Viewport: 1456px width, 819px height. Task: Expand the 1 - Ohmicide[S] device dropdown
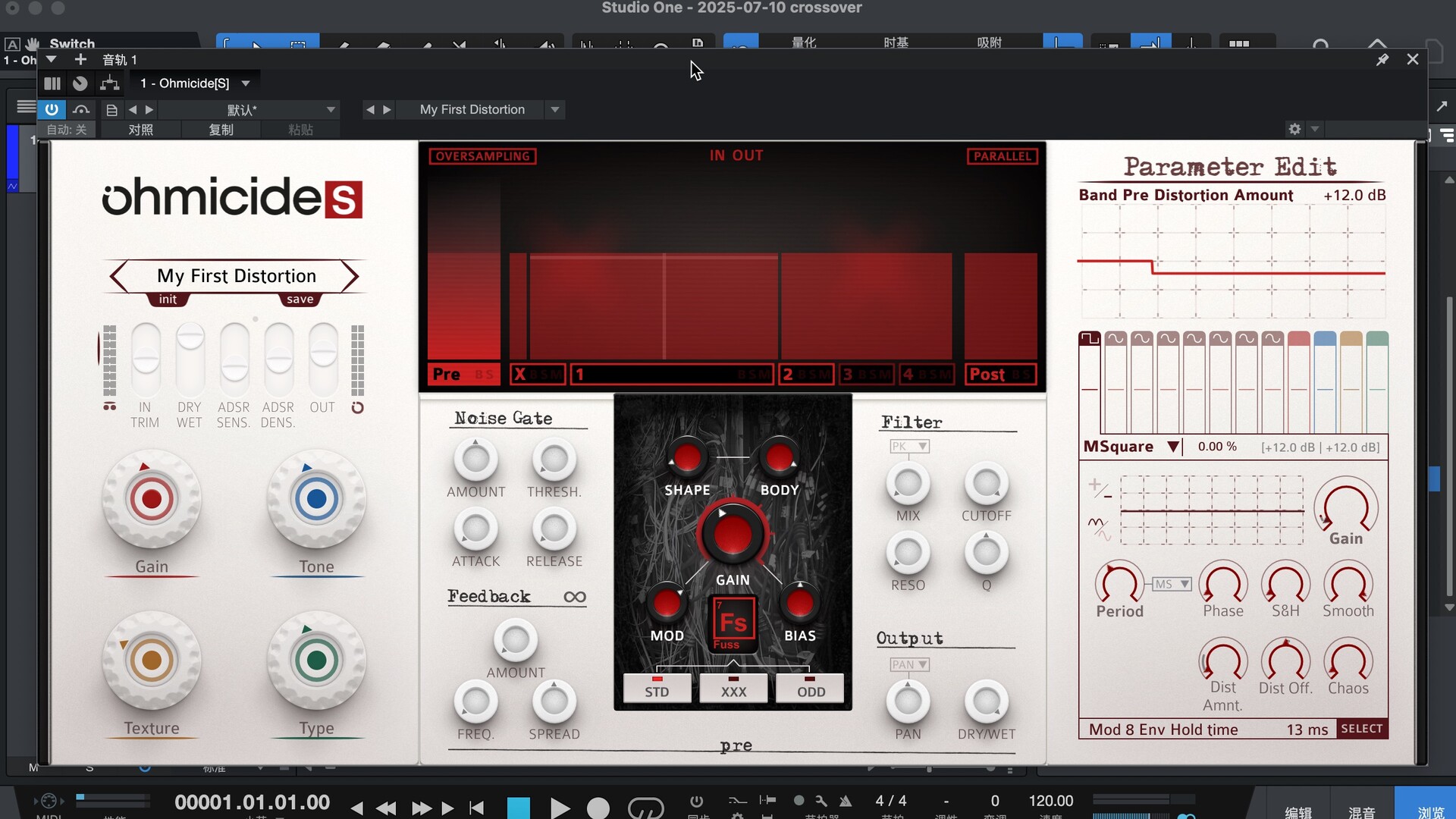(x=246, y=83)
